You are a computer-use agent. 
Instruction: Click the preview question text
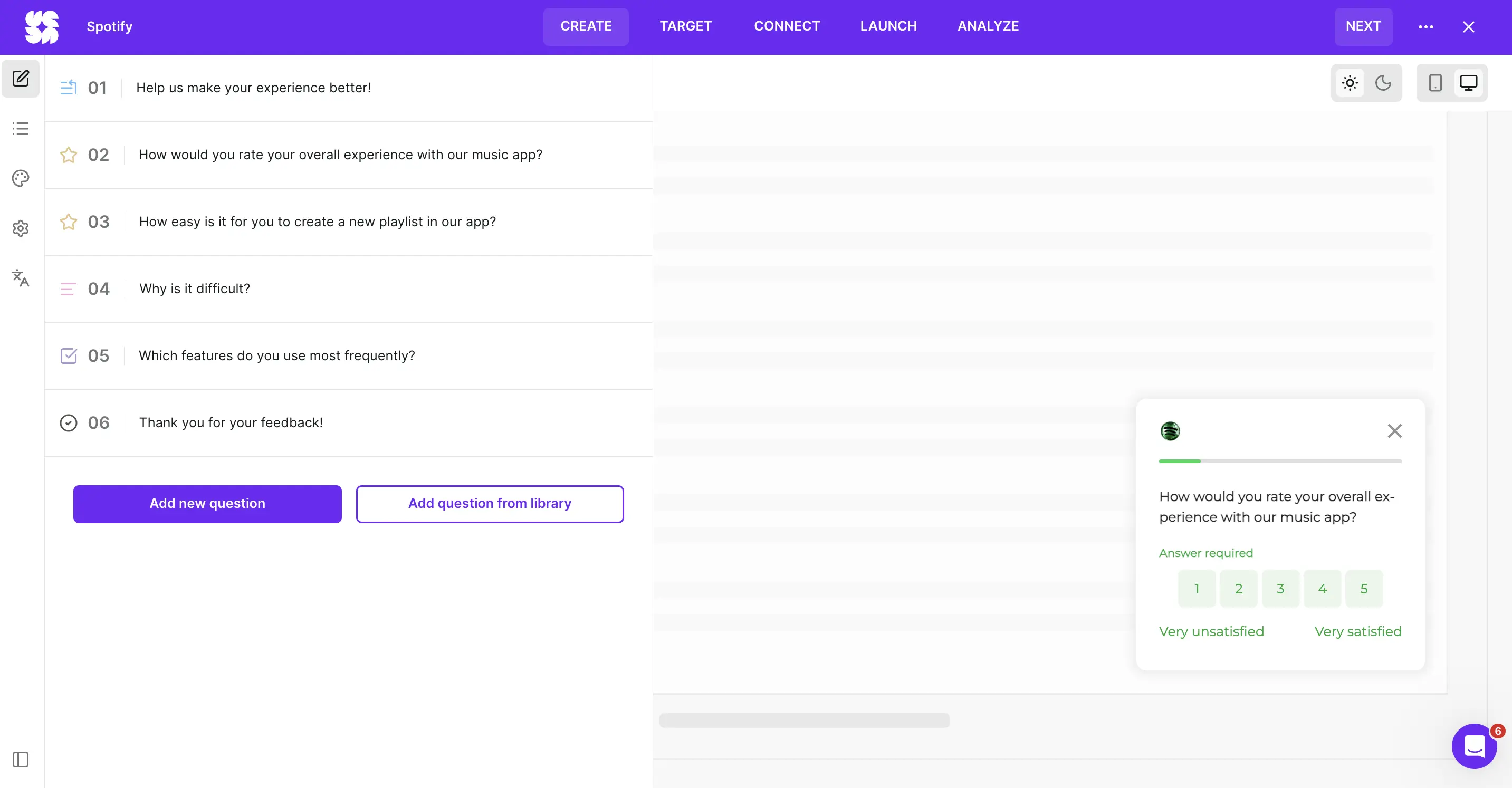coord(1277,507)
